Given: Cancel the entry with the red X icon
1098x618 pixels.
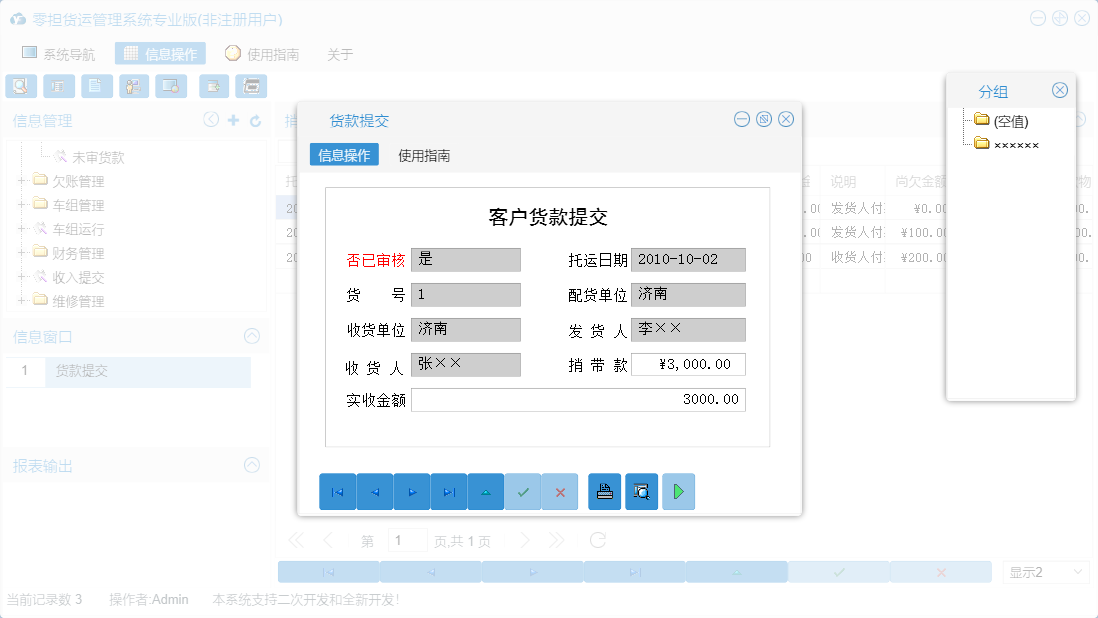Looking at the screenshot, I should (x=559, y=491).
